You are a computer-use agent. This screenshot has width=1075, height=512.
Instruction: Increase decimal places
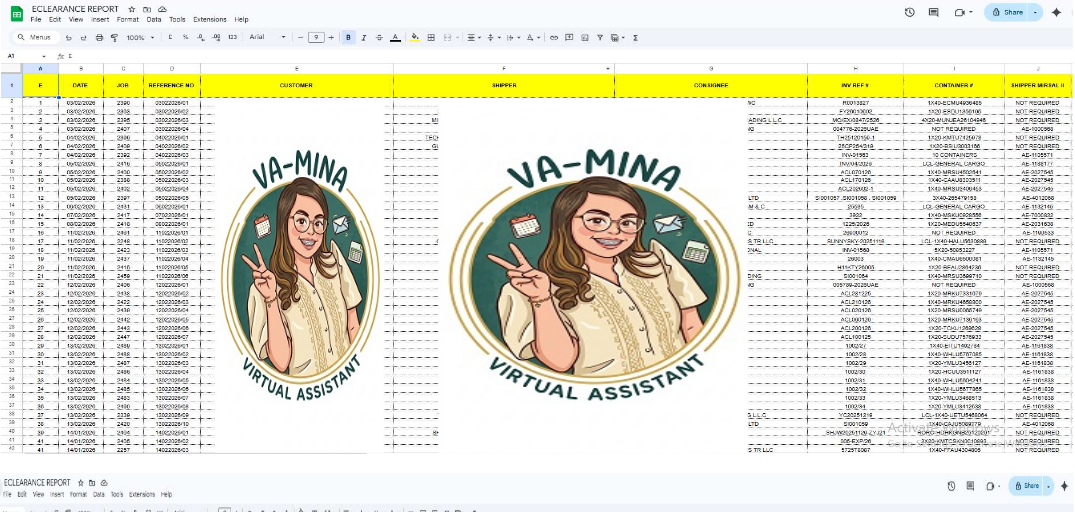point(217,38)
